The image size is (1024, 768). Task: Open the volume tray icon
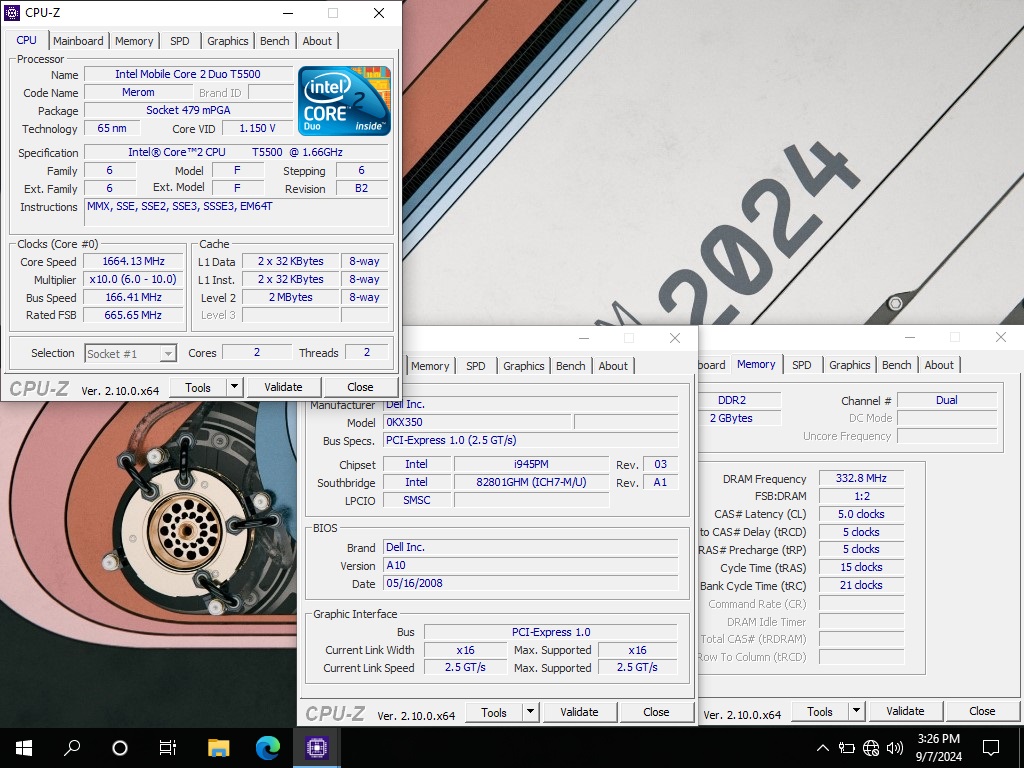pyautogui.click(x=895, y=748)
